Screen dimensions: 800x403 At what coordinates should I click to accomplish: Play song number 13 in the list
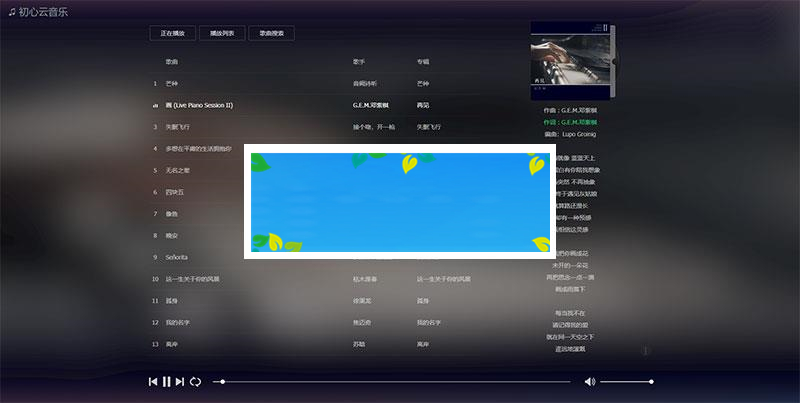click(171, 344)
